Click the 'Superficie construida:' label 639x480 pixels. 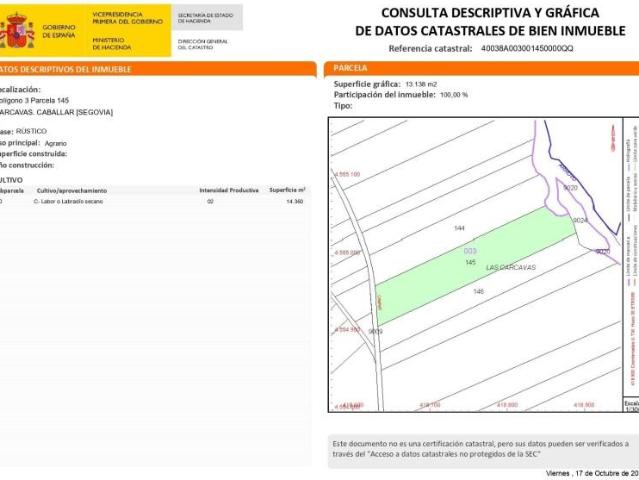pyautogui.click(x=33, y=154)
